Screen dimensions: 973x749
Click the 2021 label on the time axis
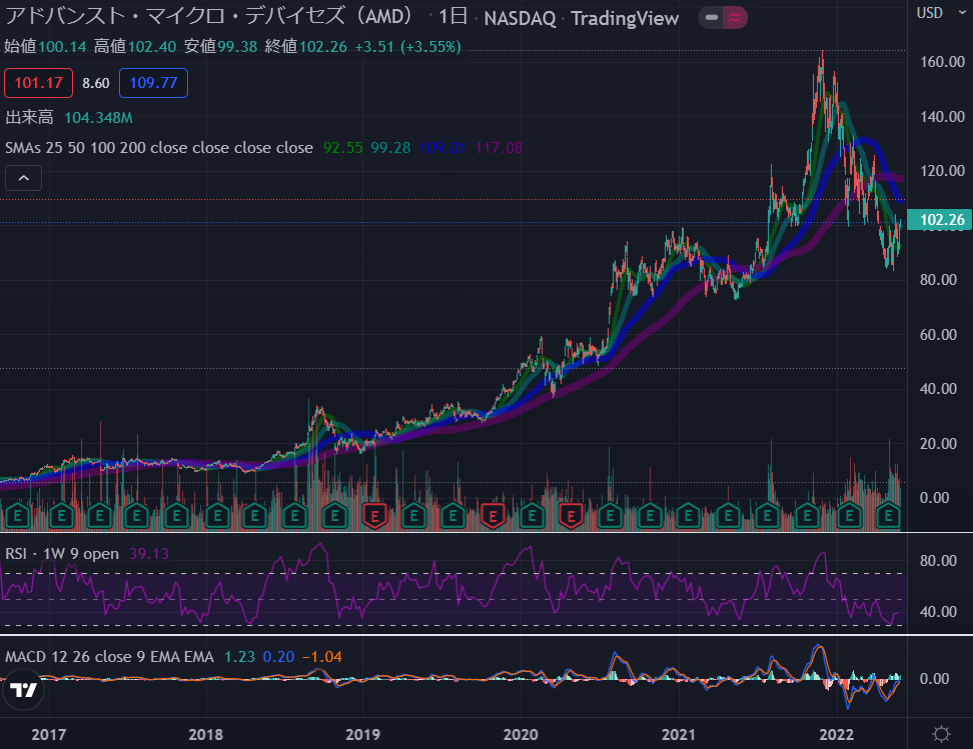(678, 735)
